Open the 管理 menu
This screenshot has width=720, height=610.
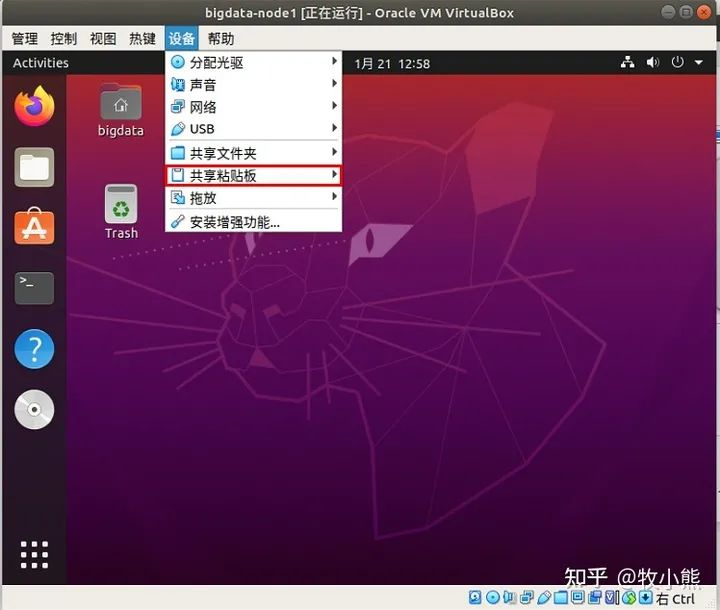[25, 39]
